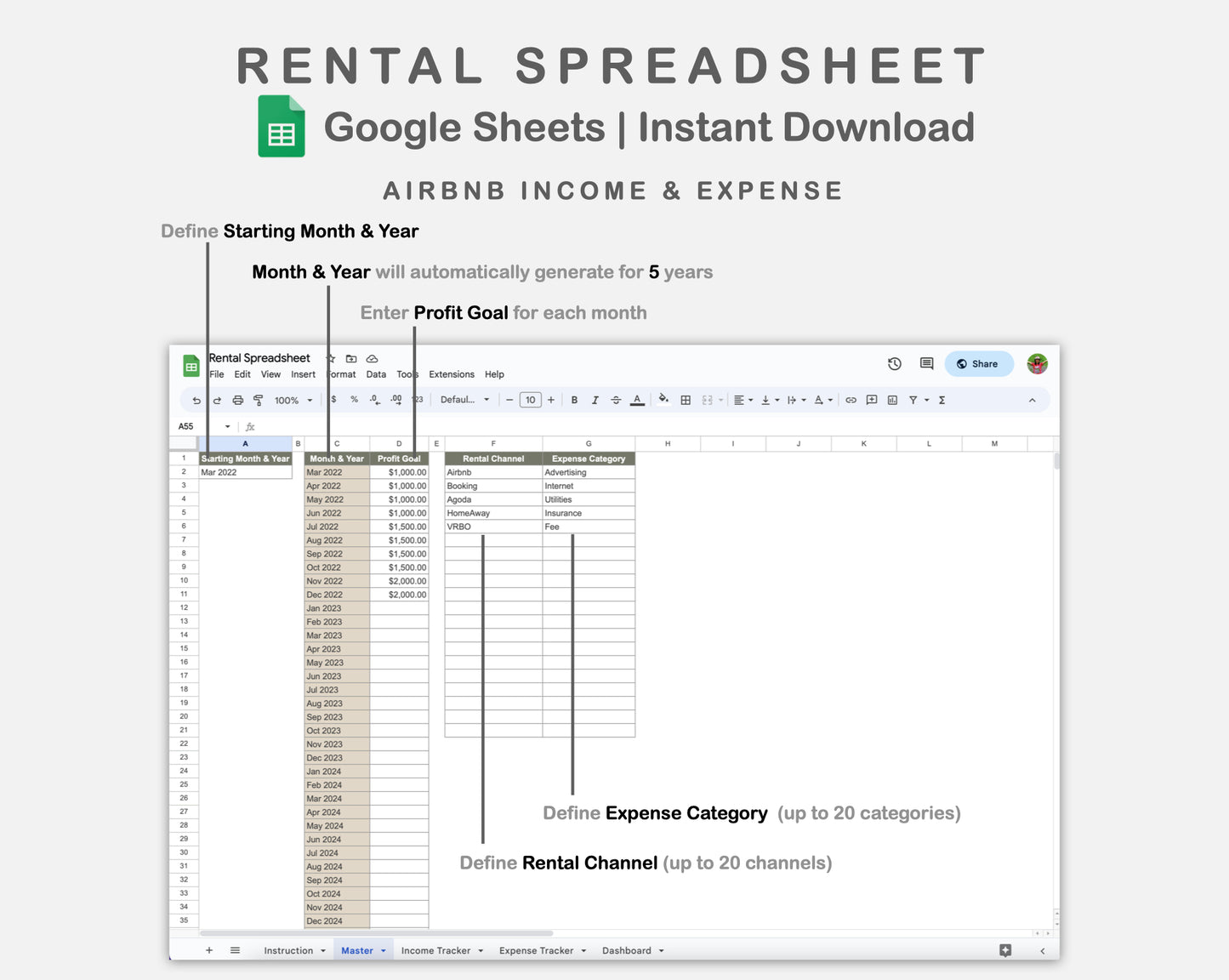Switch to the Income Tracker tab
The width and height of the screenshot is (1229, 980).
pyautogui.click(x=435, y=950)
